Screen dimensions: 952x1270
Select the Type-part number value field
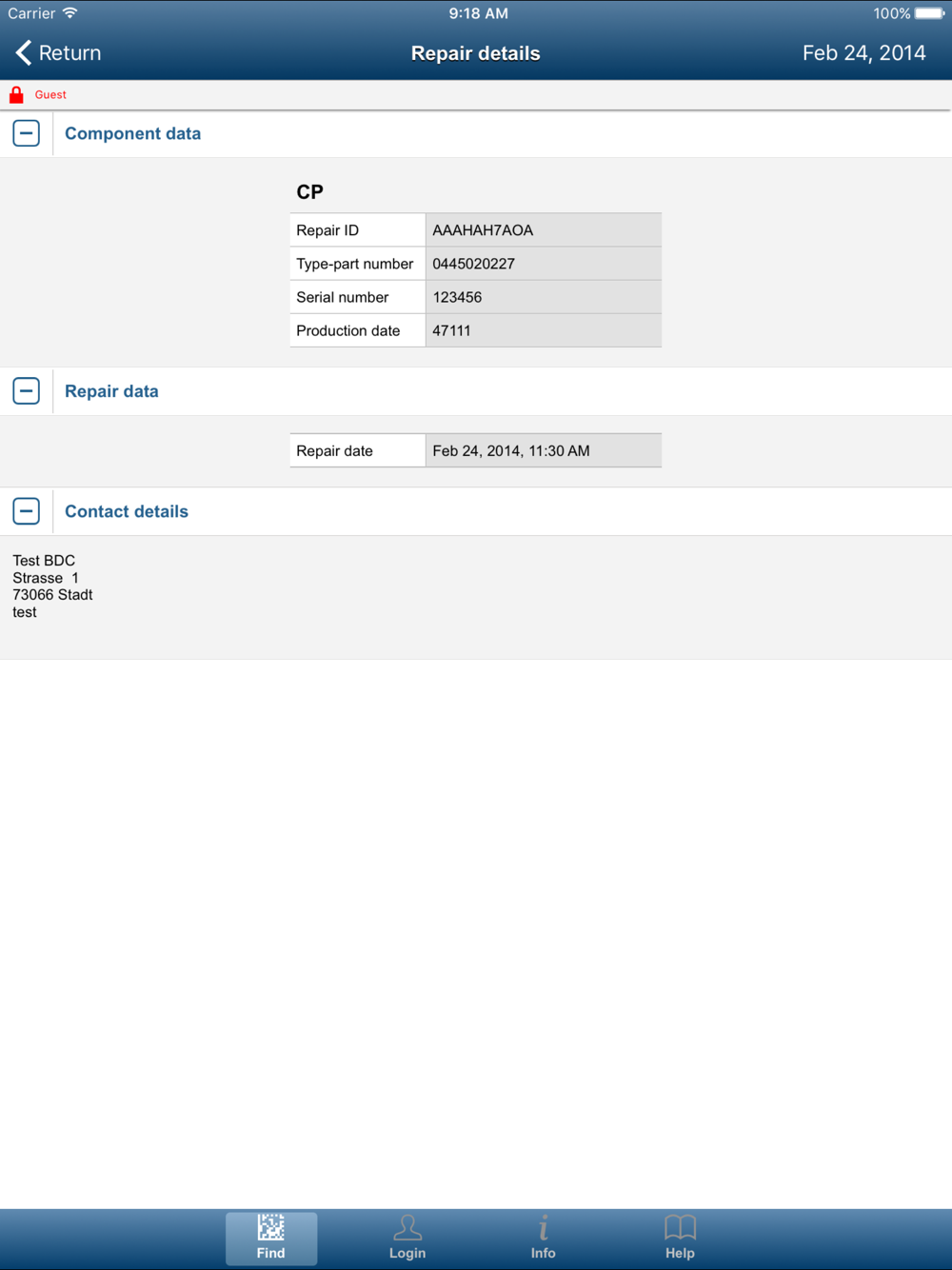click(544, 264)
